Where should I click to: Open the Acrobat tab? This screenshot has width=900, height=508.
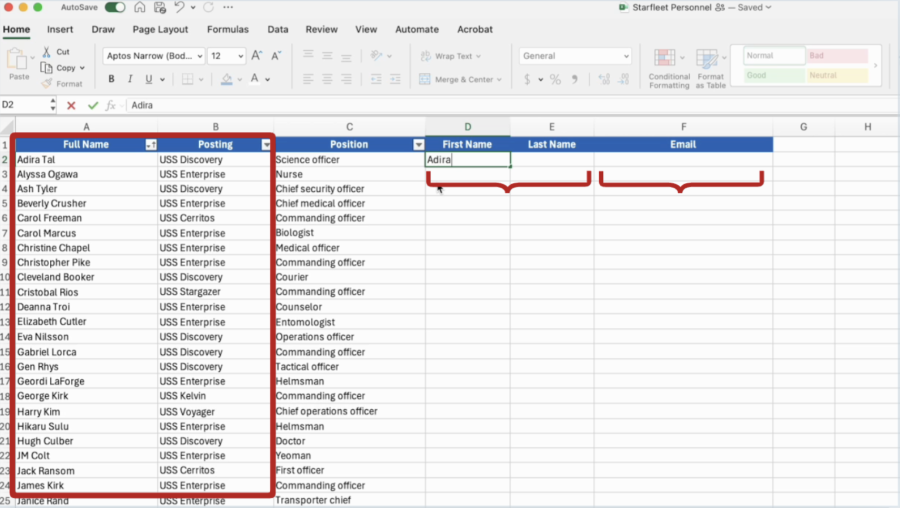[x=475, y=29]
